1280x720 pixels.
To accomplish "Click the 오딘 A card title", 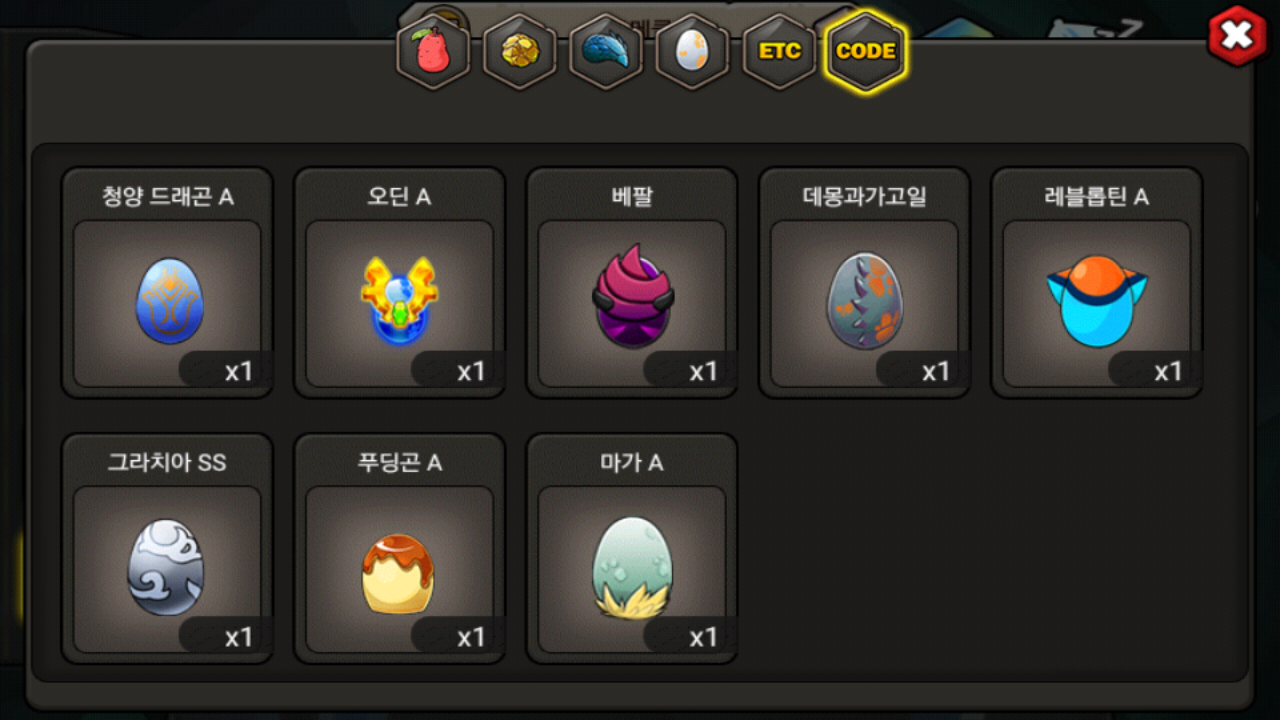I will coord(399,197).
